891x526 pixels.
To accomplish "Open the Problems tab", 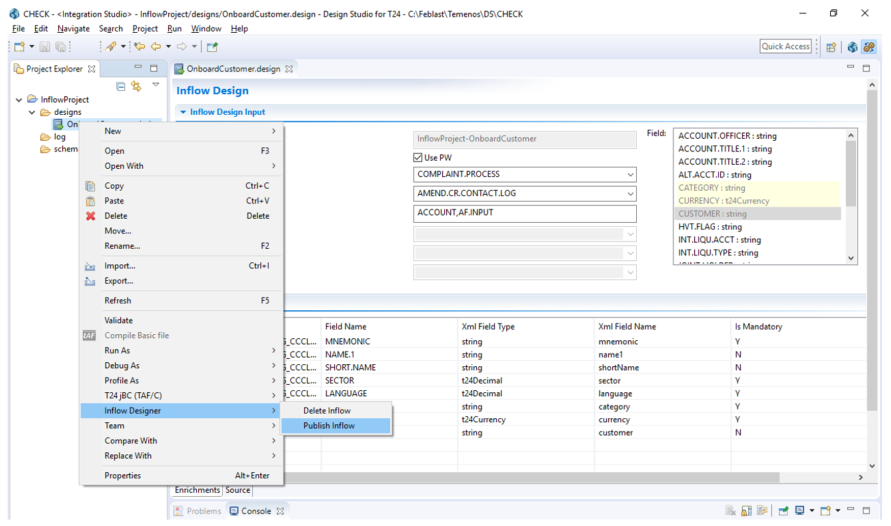I will point(198,511).
